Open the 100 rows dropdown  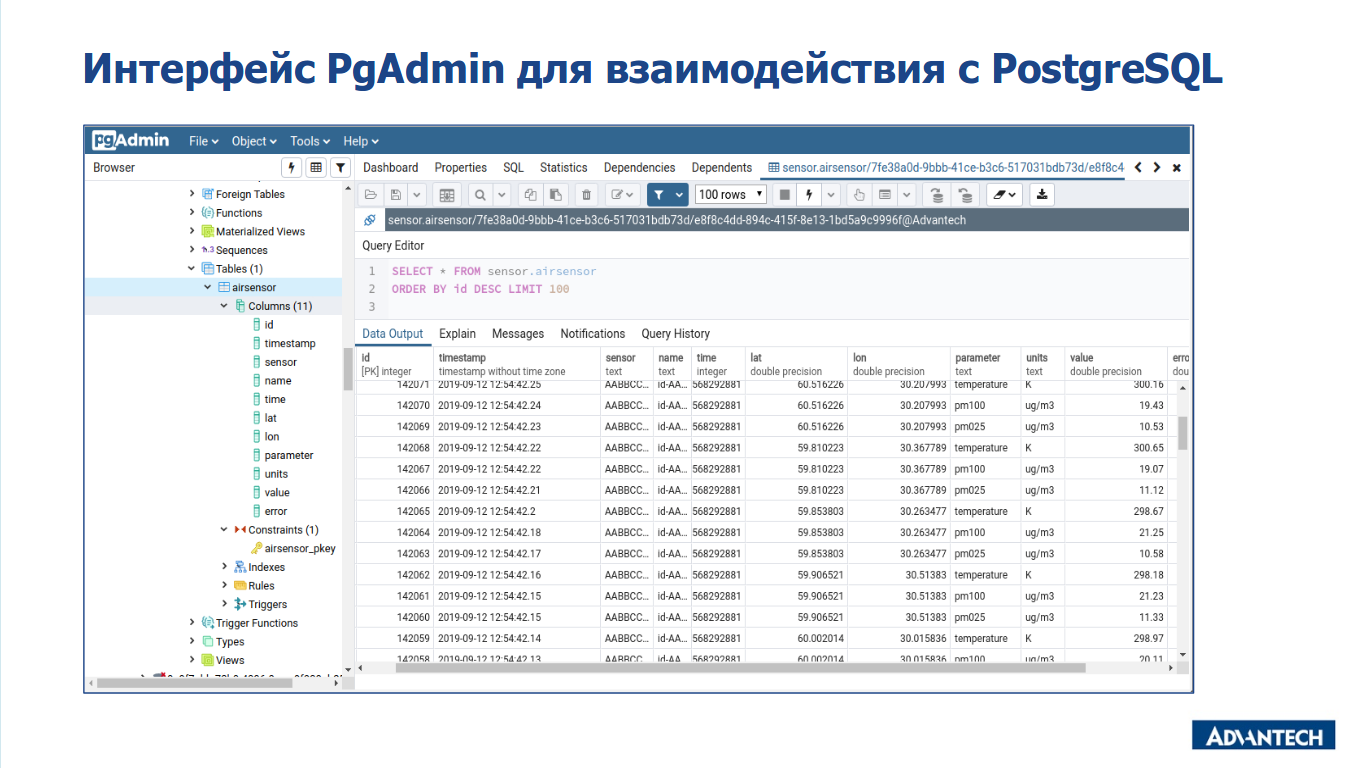click(730, 194)
